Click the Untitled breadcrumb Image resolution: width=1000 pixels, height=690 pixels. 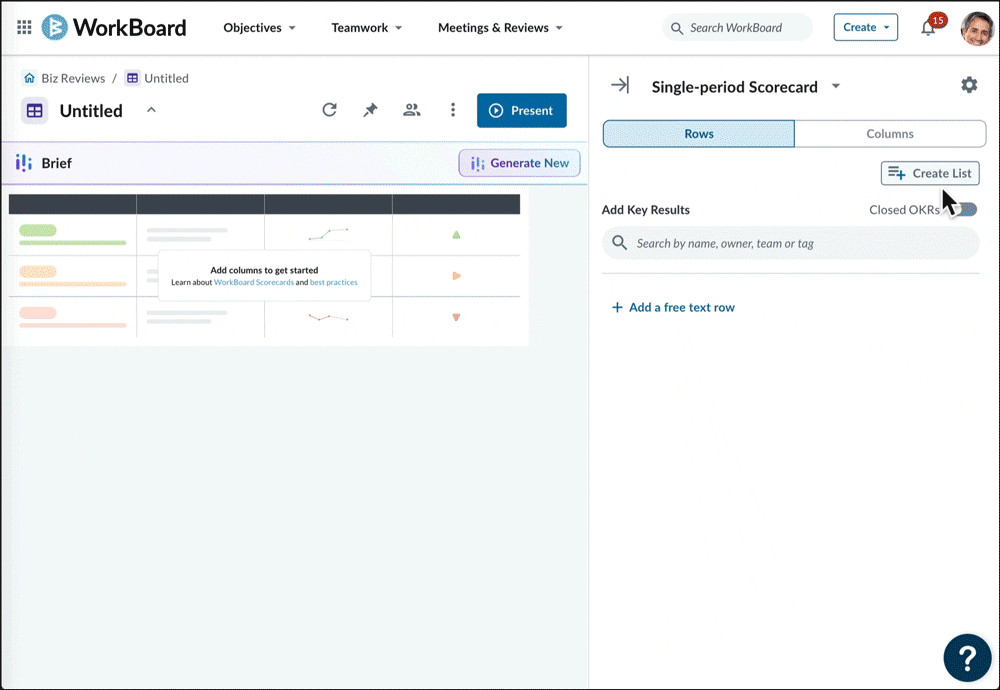166,78
